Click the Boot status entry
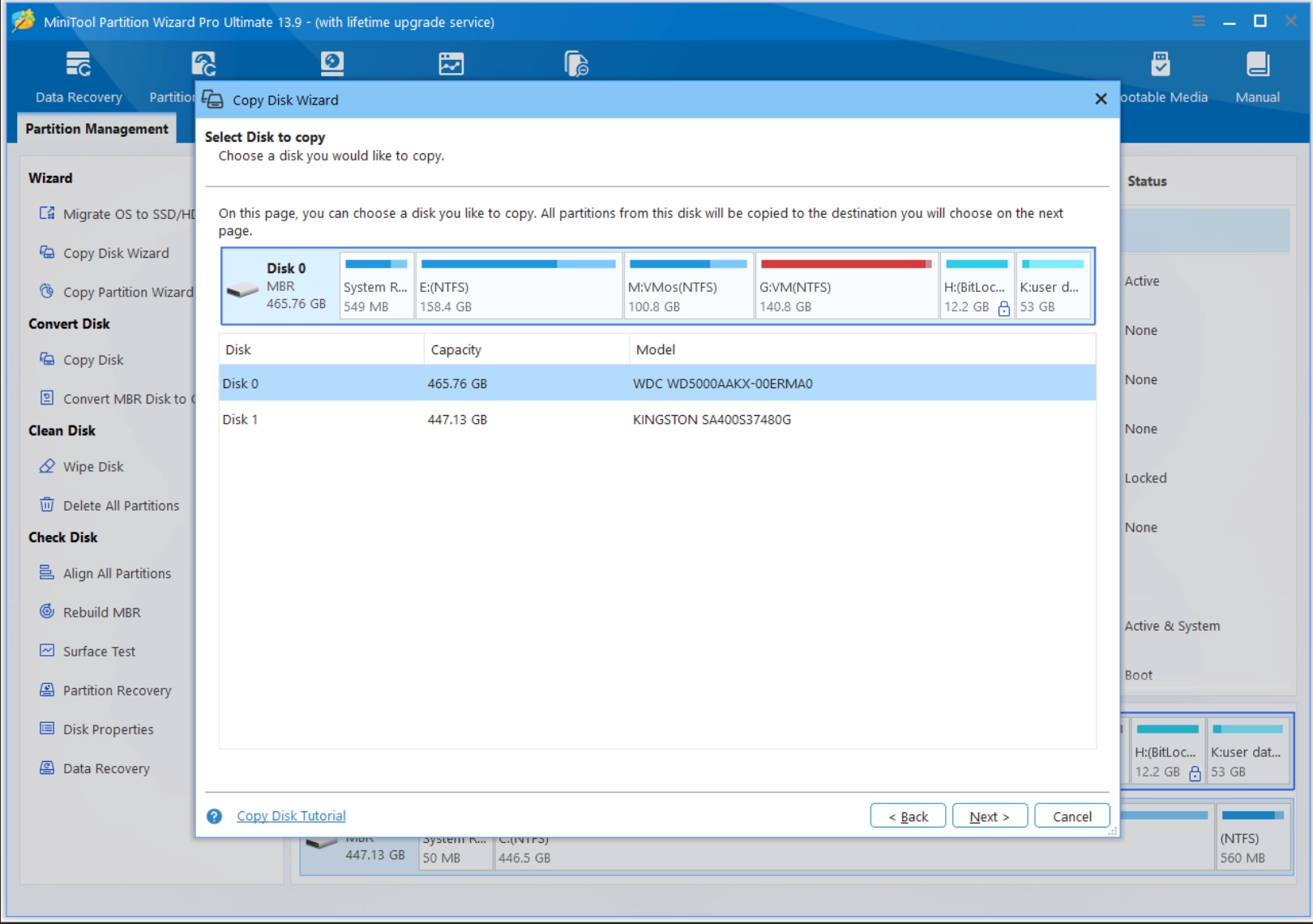This screenshot has width=1313, height=924. tap(1138, 675)
